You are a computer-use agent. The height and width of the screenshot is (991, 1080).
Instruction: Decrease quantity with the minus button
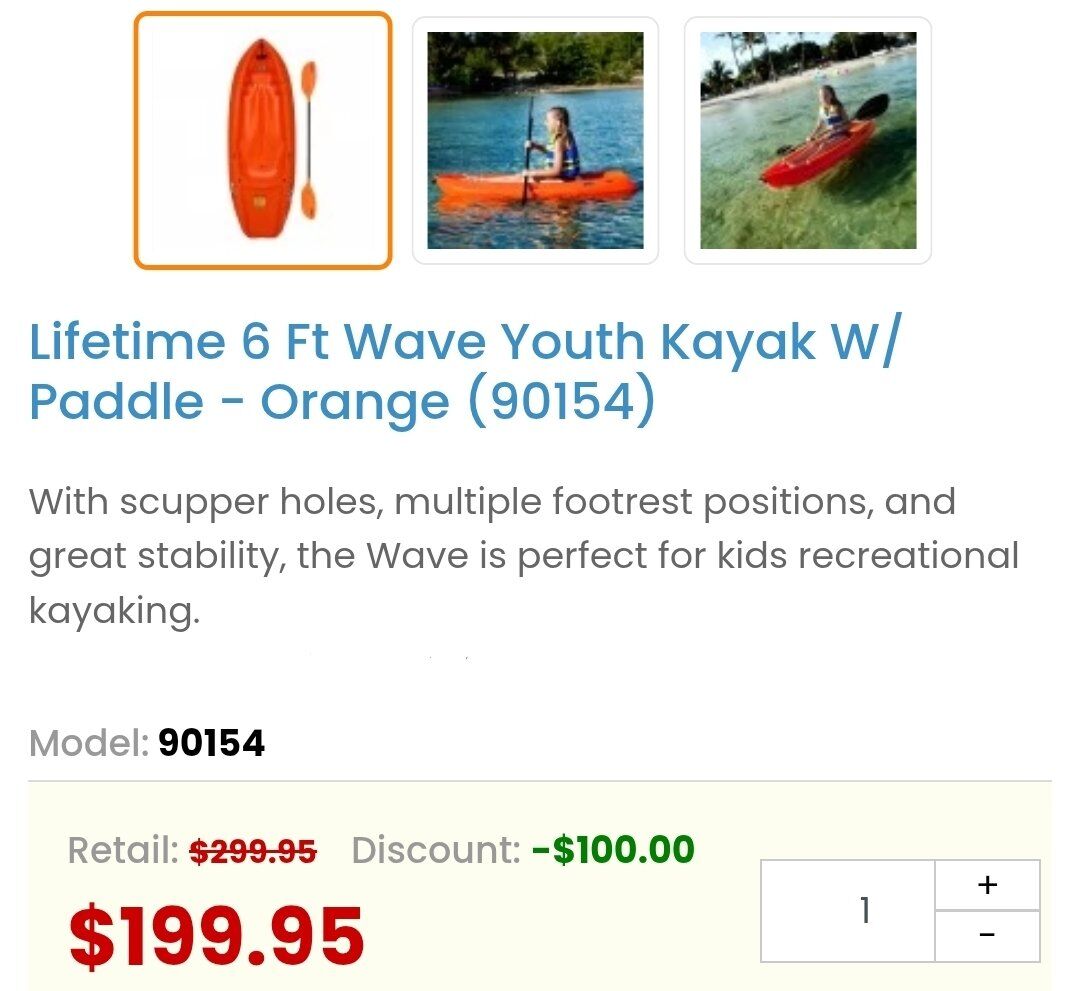click(x=987, y=936)
